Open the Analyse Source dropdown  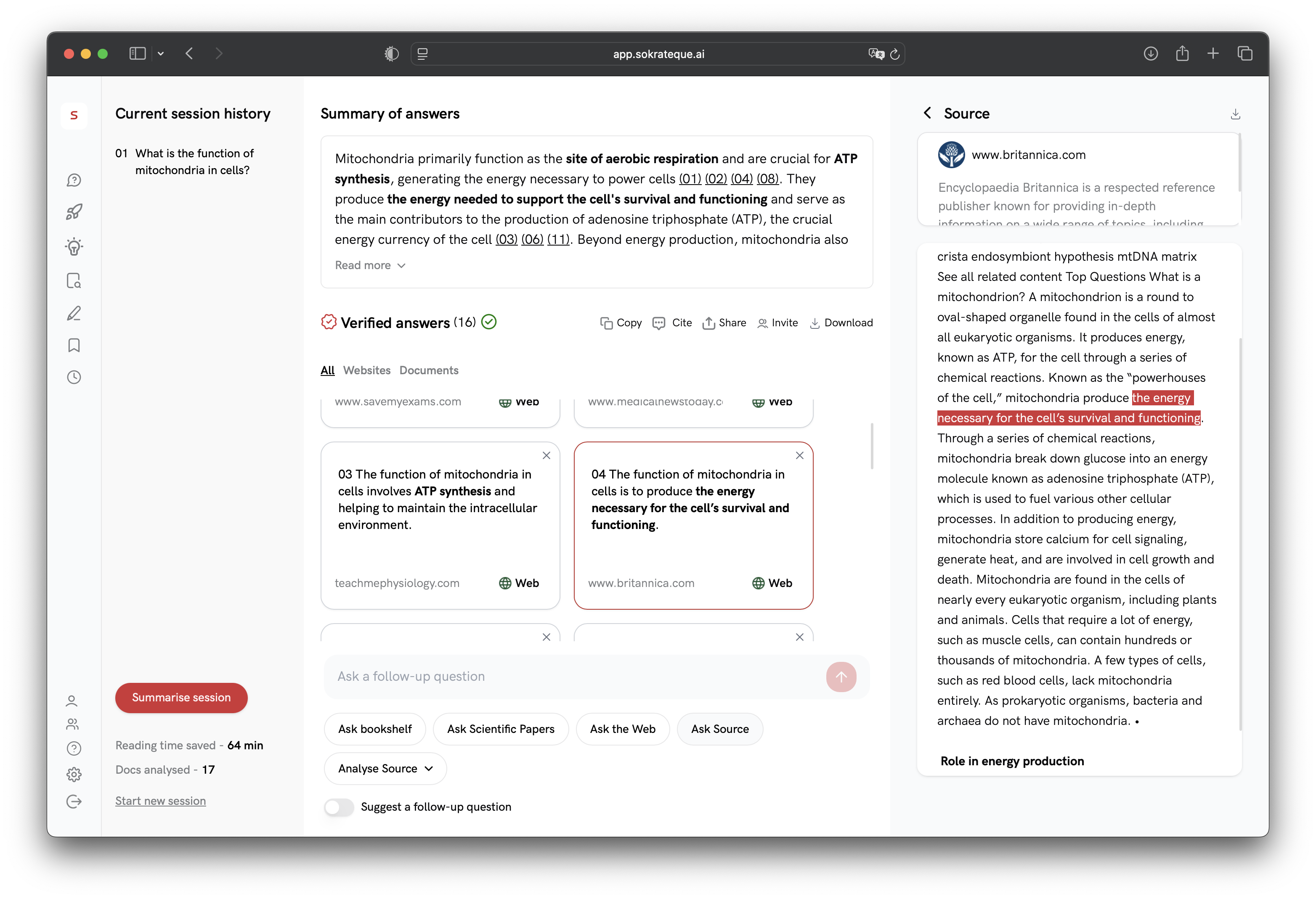pyautogui.click(x=385, y=768)
